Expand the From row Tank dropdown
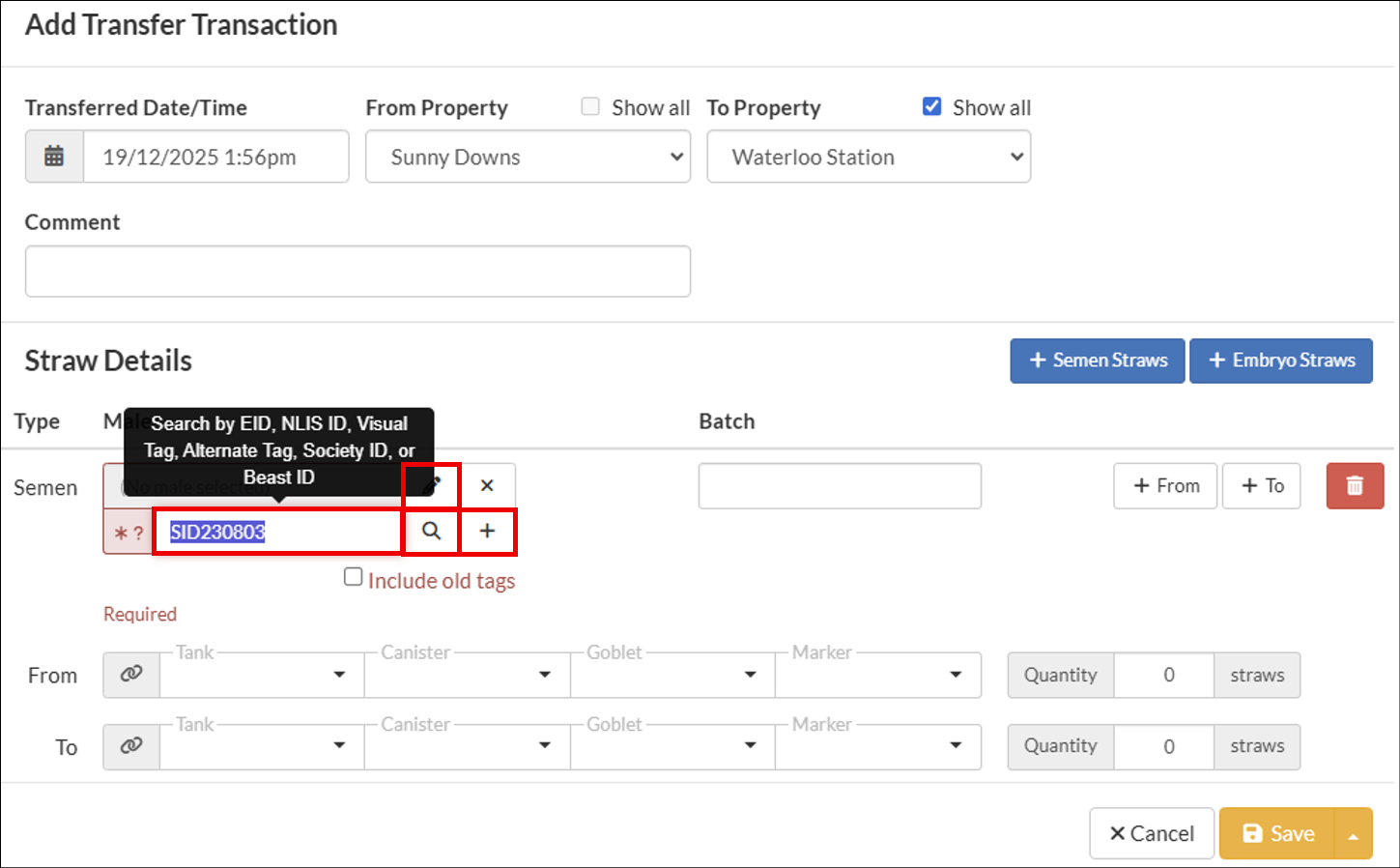This screenshot has height=868, width=1400. [x=261, y=675]
